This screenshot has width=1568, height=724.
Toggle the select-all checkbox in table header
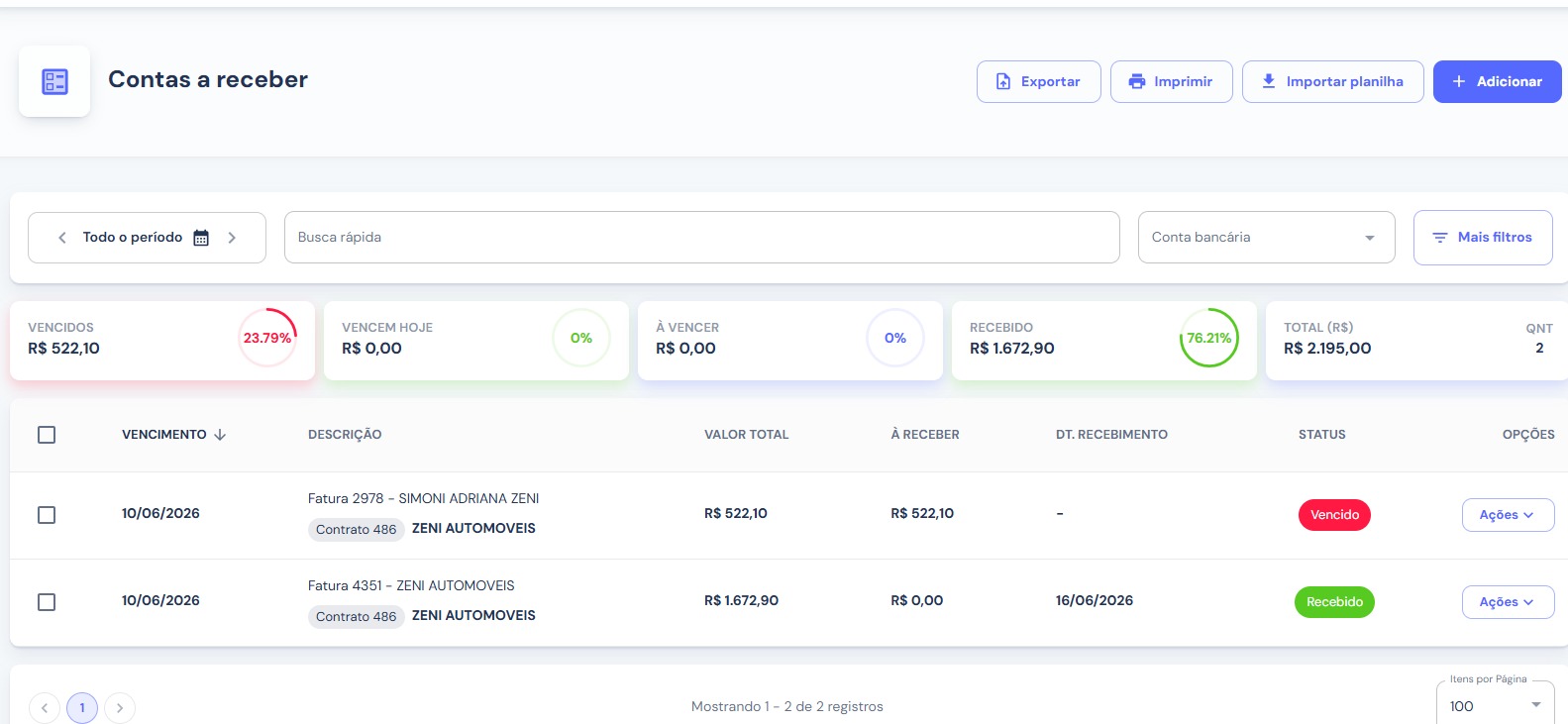tap(47, 435)
